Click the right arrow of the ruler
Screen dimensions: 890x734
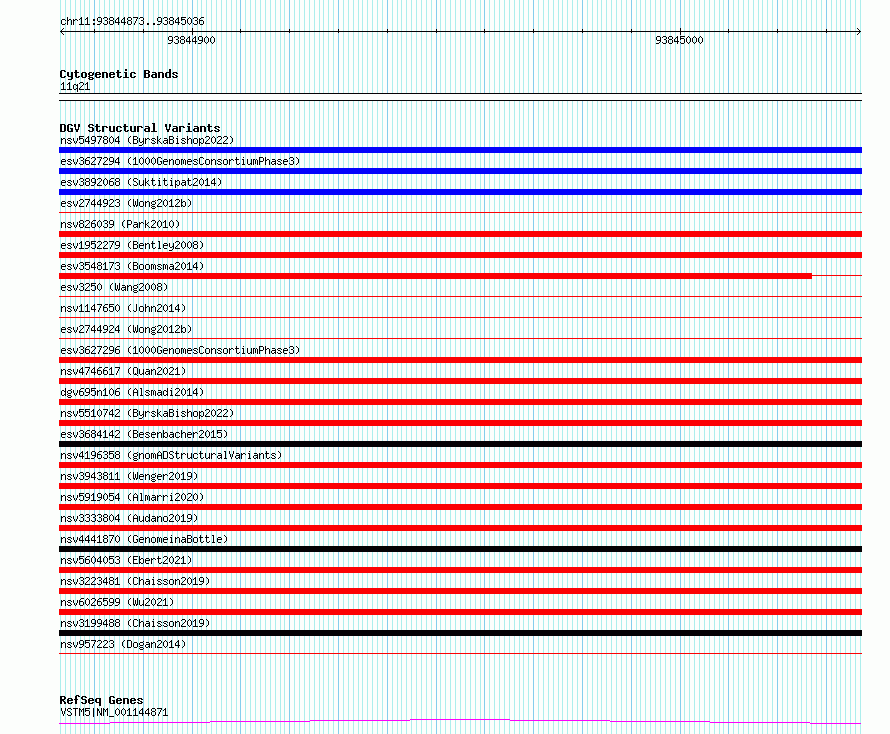click(x=859, y=32)
